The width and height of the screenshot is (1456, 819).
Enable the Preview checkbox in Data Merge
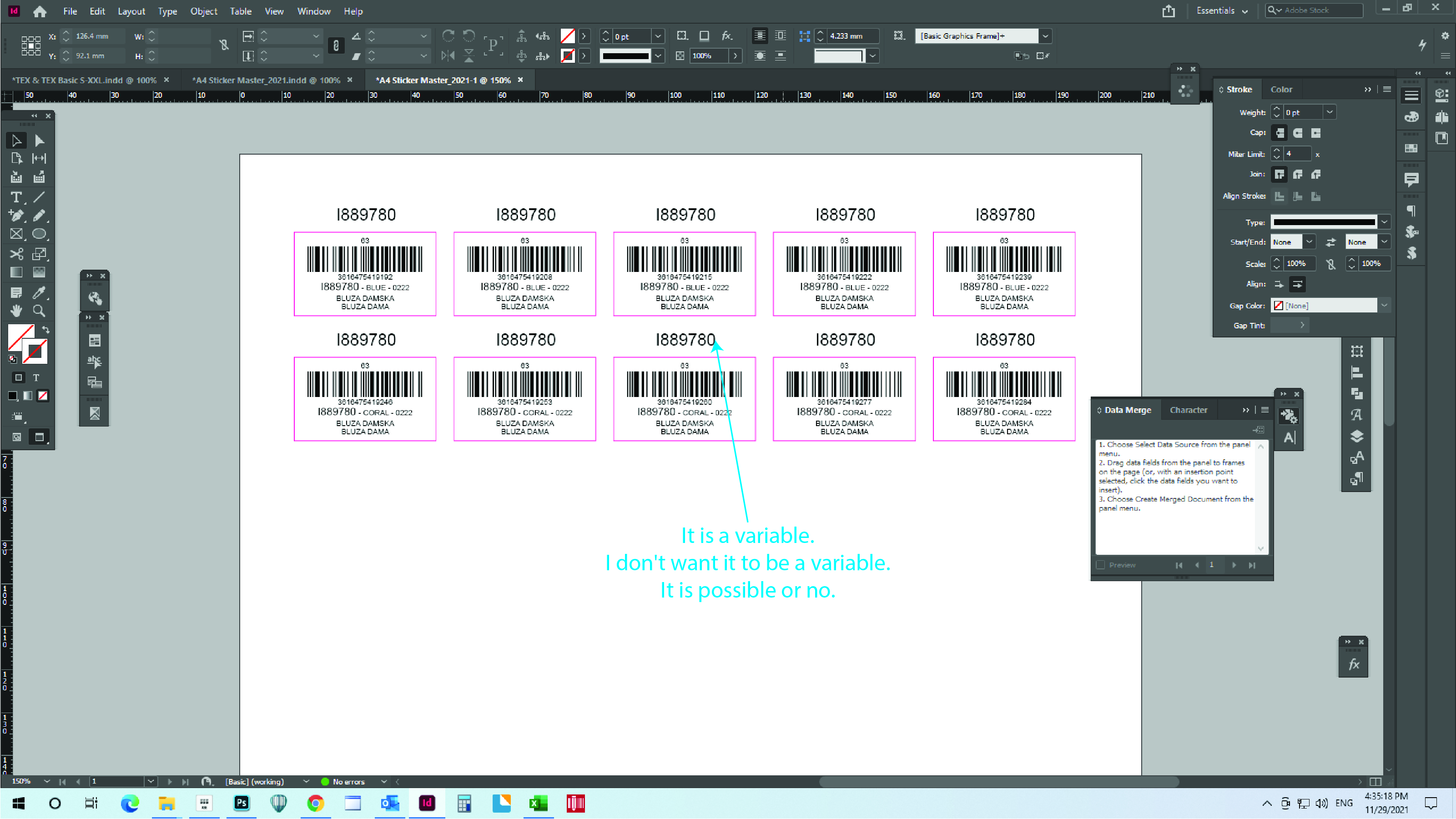[x=1100, y=565]
